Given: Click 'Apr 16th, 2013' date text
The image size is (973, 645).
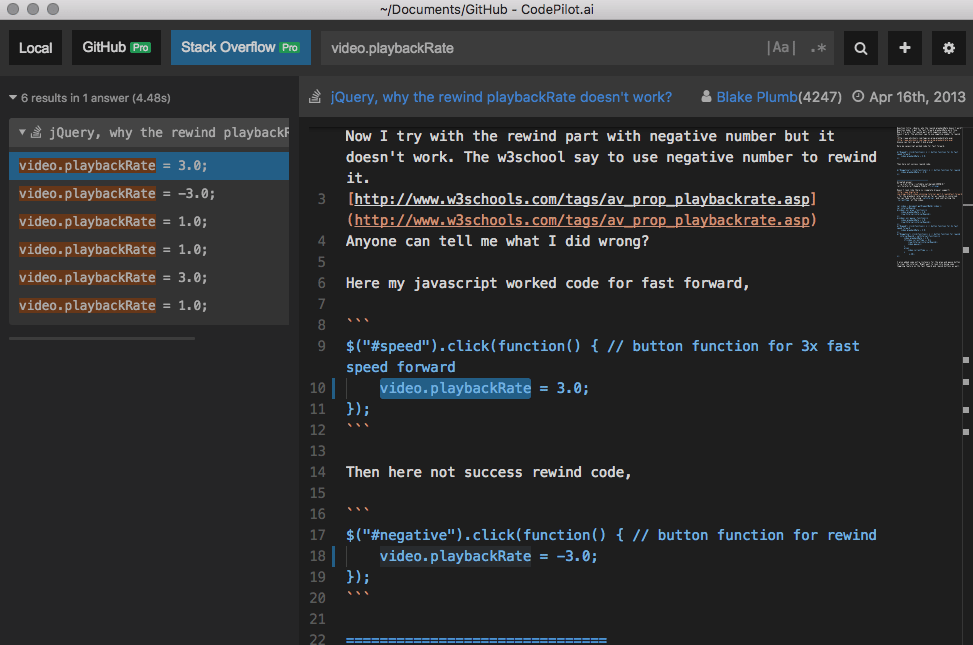Looking at the screenshot, I should [917, 97].
